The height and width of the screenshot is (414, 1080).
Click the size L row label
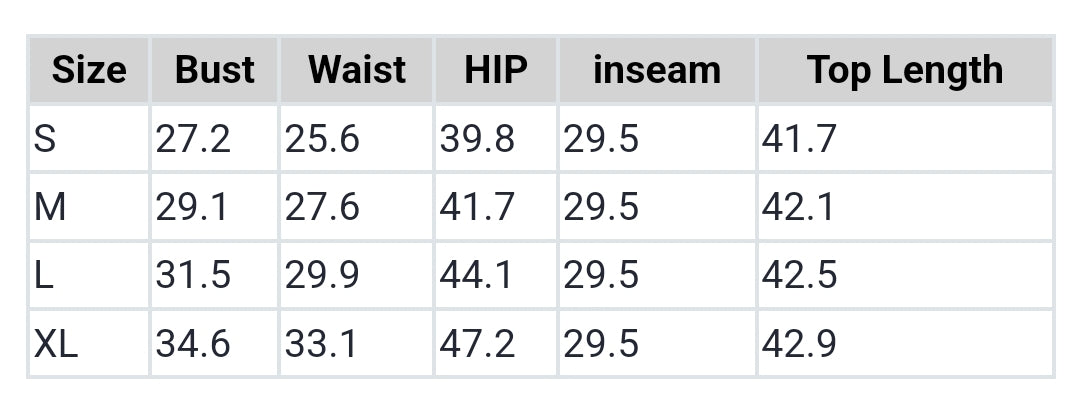tap(43, 275)
